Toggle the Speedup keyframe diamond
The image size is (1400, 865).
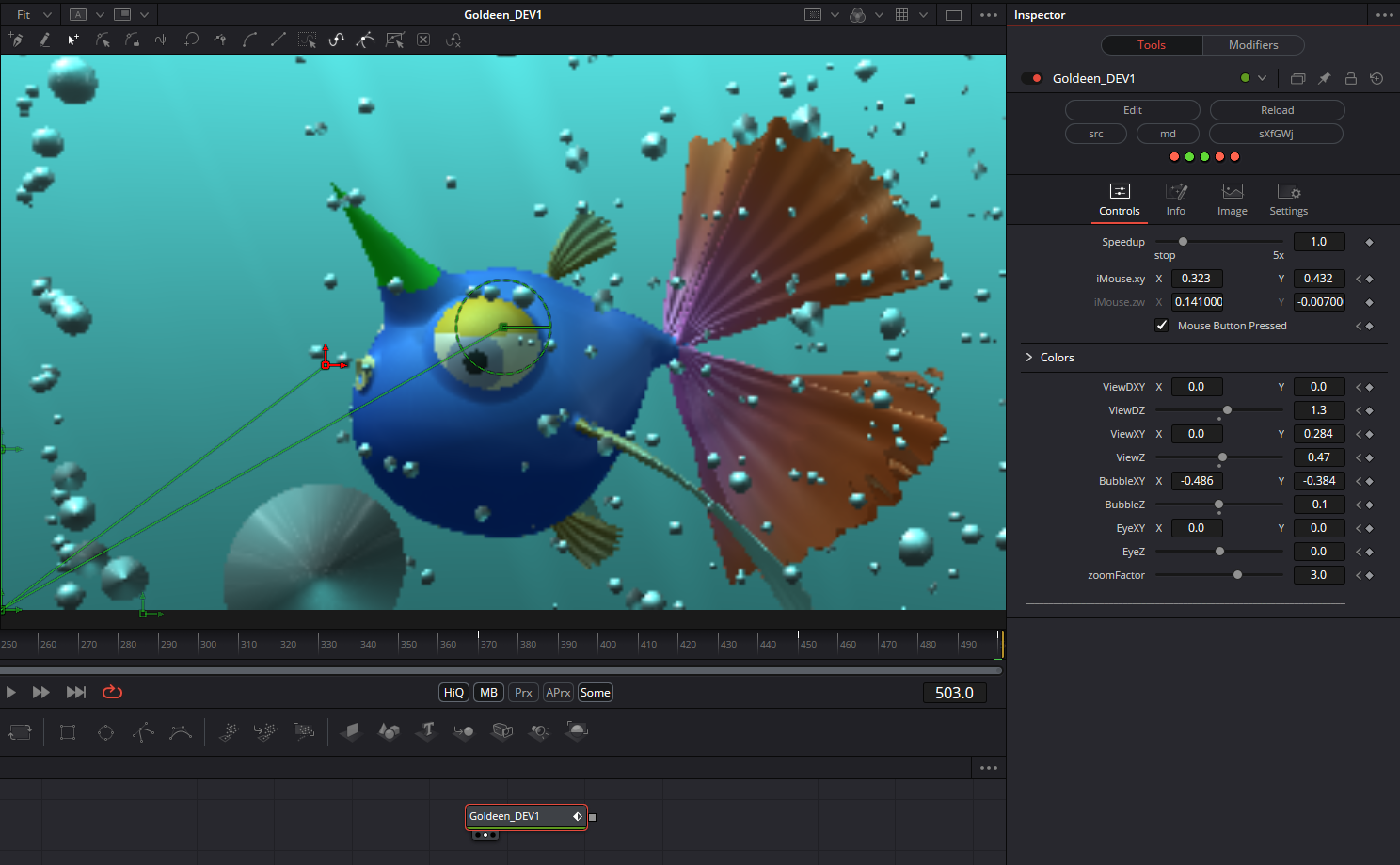pos(1369,242)
